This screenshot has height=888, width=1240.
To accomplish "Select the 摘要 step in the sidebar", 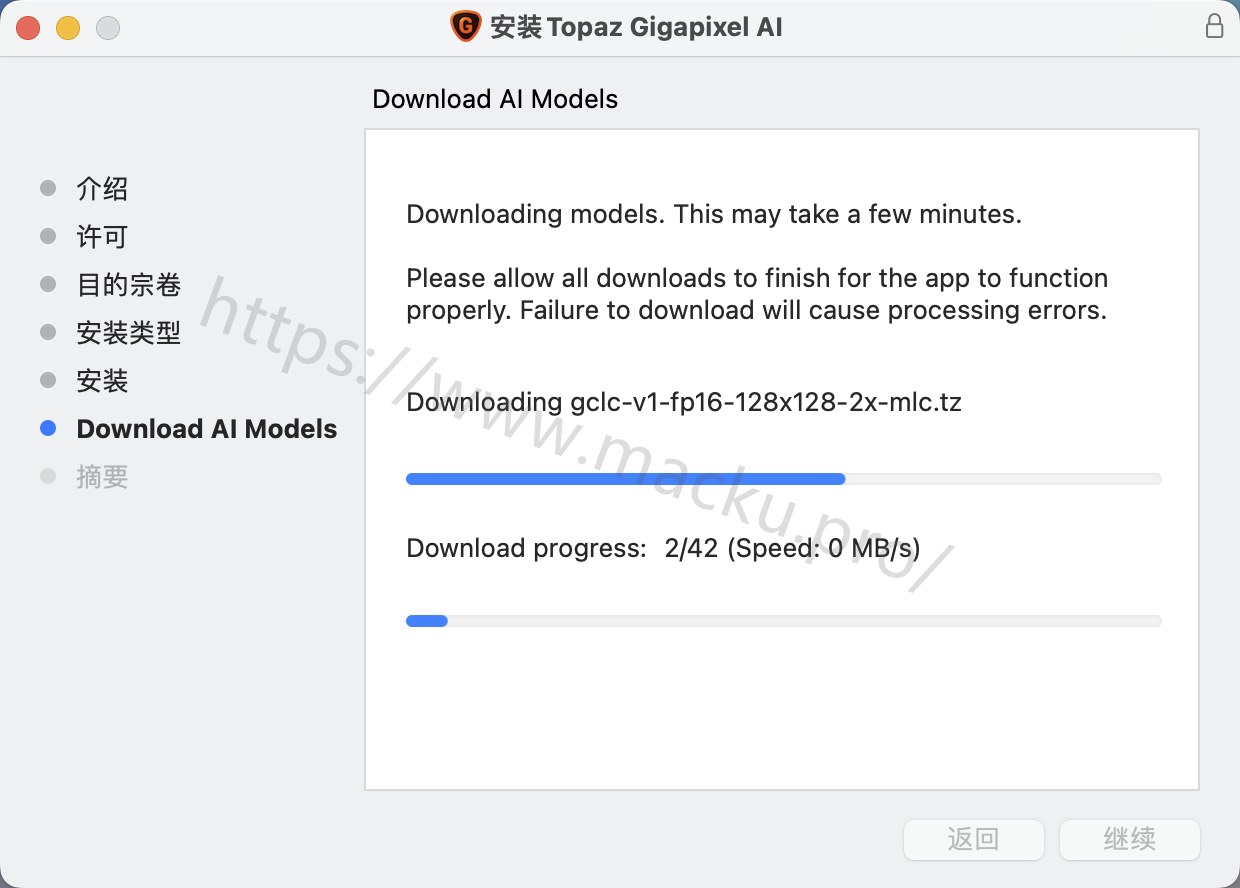I will [102, 477].
